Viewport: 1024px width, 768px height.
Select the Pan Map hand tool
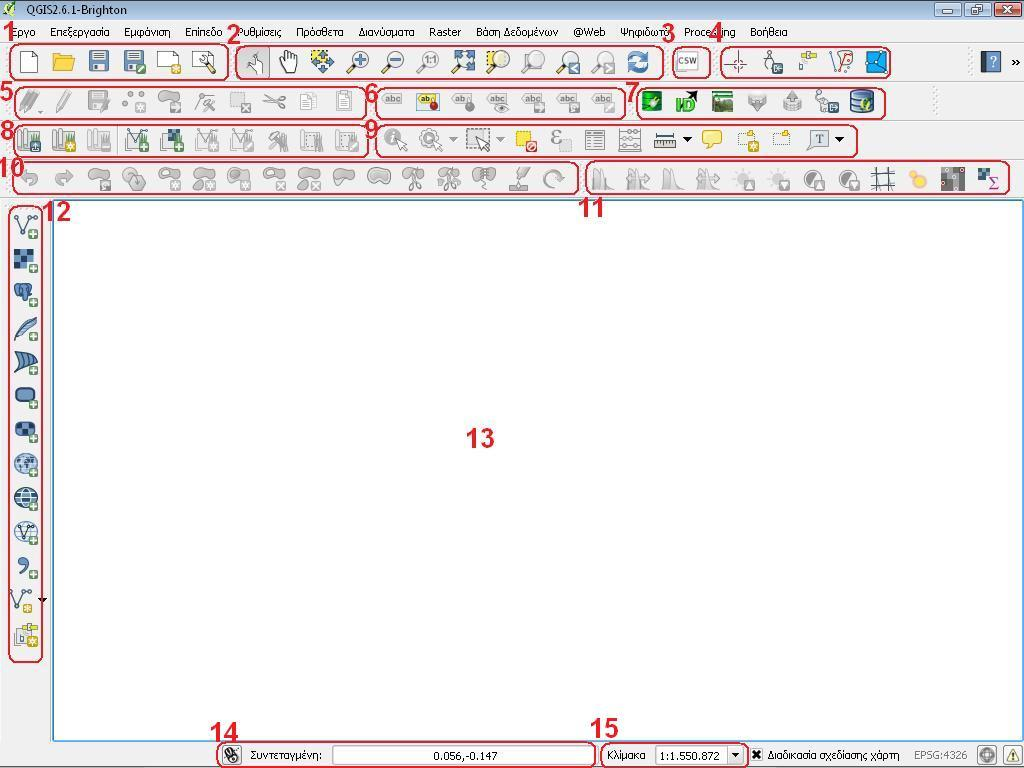[288, 62]
